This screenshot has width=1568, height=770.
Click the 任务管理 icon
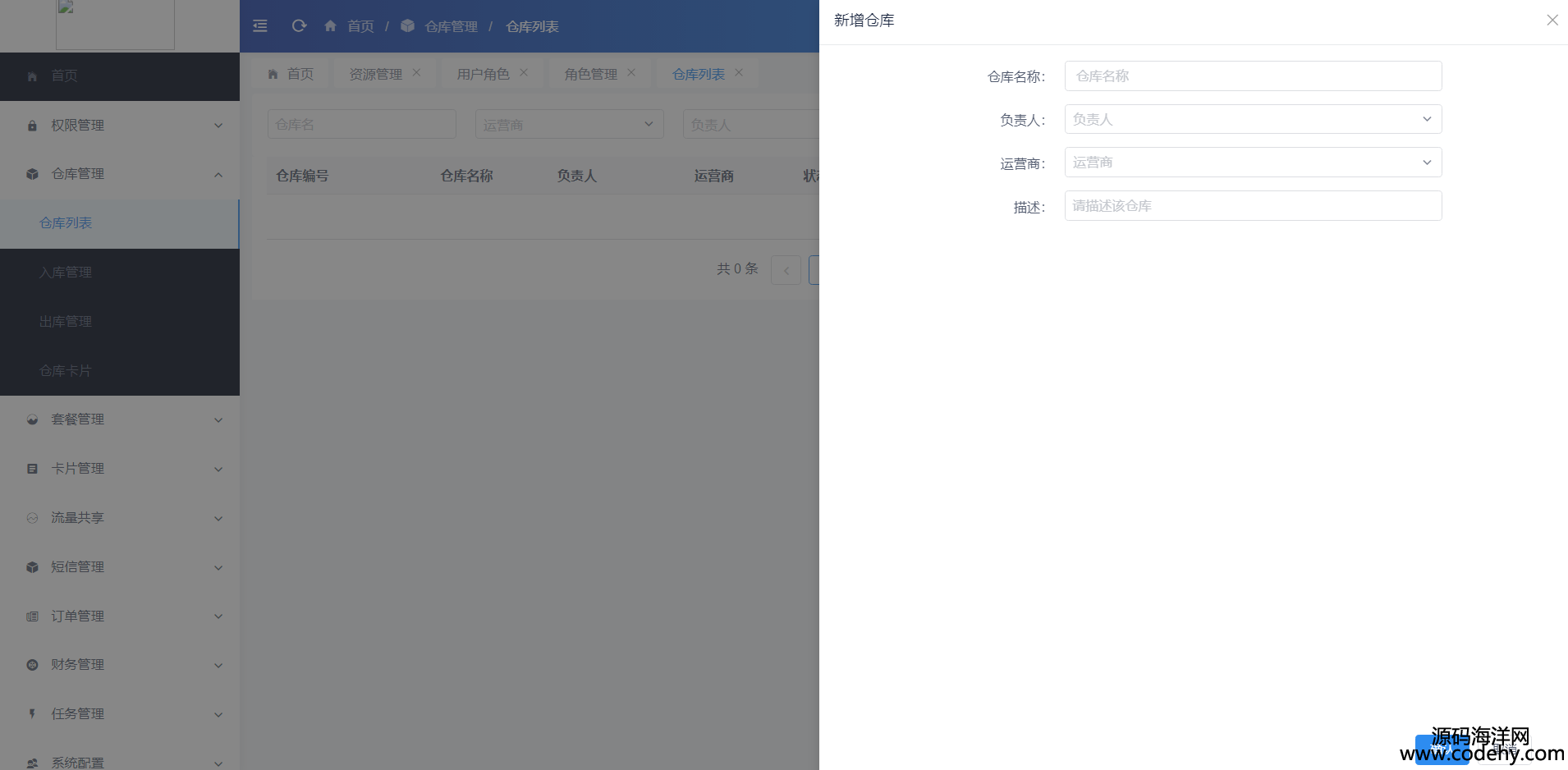pyautogui.click(x=32, y=714)
